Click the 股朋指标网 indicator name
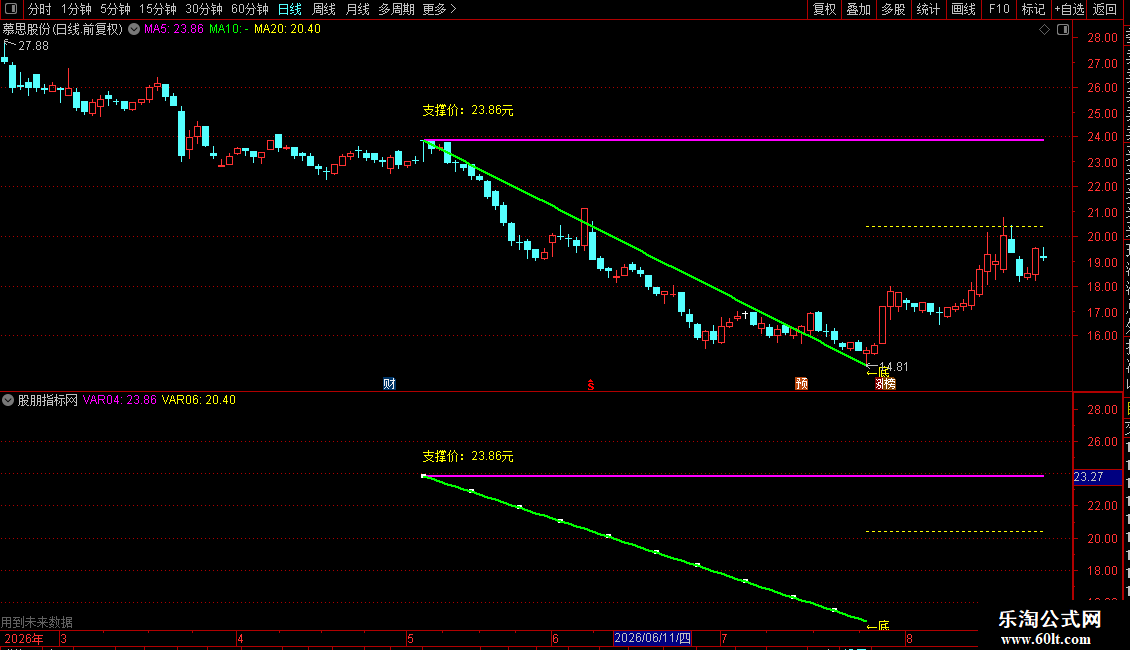This screenshot has height=650, width=1130. pyautogui.click(x=48, y=400)
